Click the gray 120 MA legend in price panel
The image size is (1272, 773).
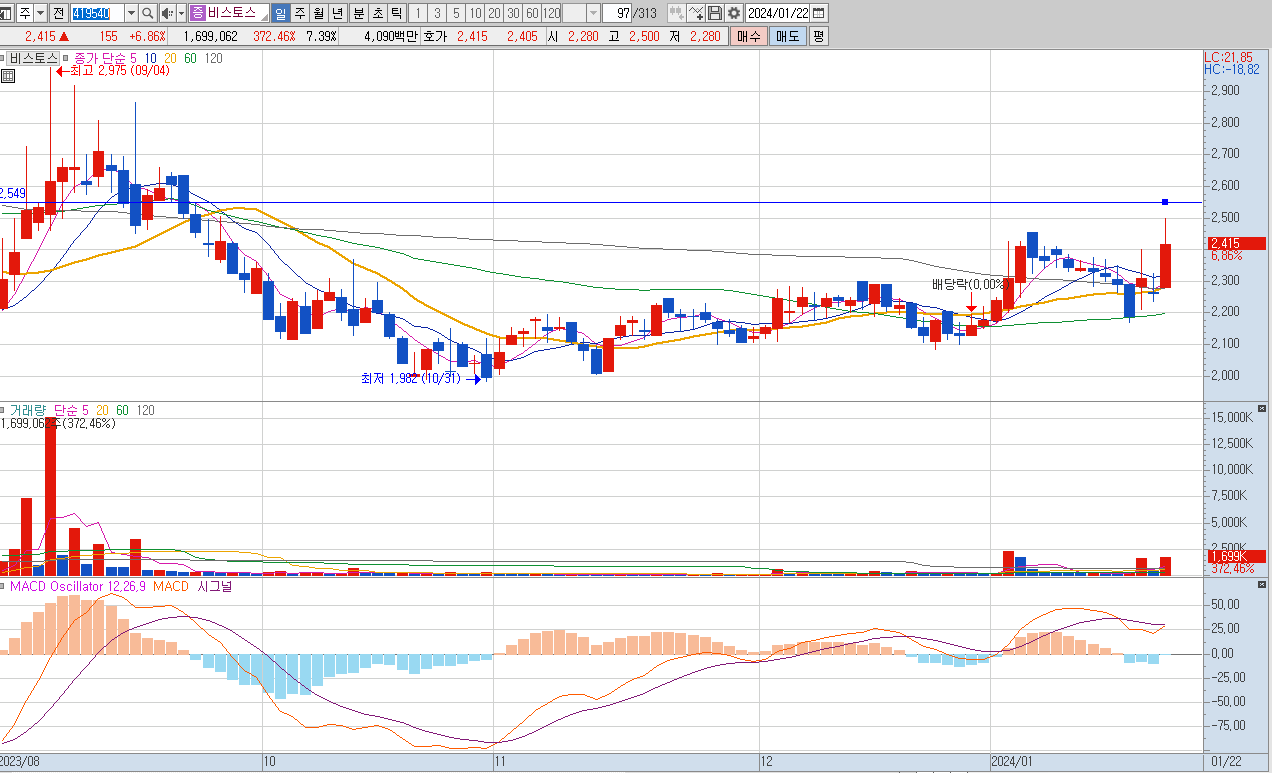213,58
